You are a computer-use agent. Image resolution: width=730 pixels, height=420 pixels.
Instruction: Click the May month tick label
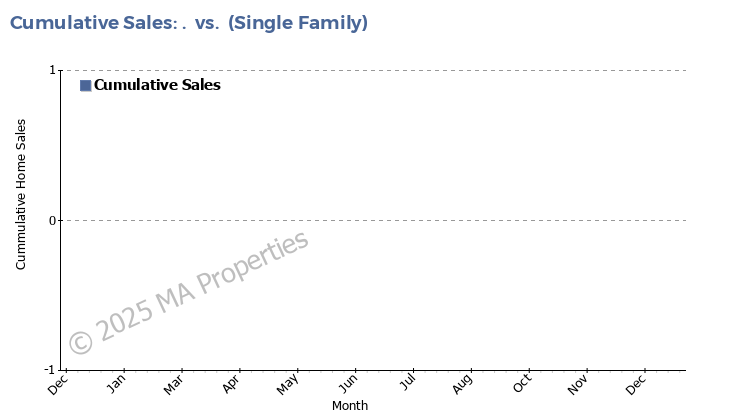289,382
